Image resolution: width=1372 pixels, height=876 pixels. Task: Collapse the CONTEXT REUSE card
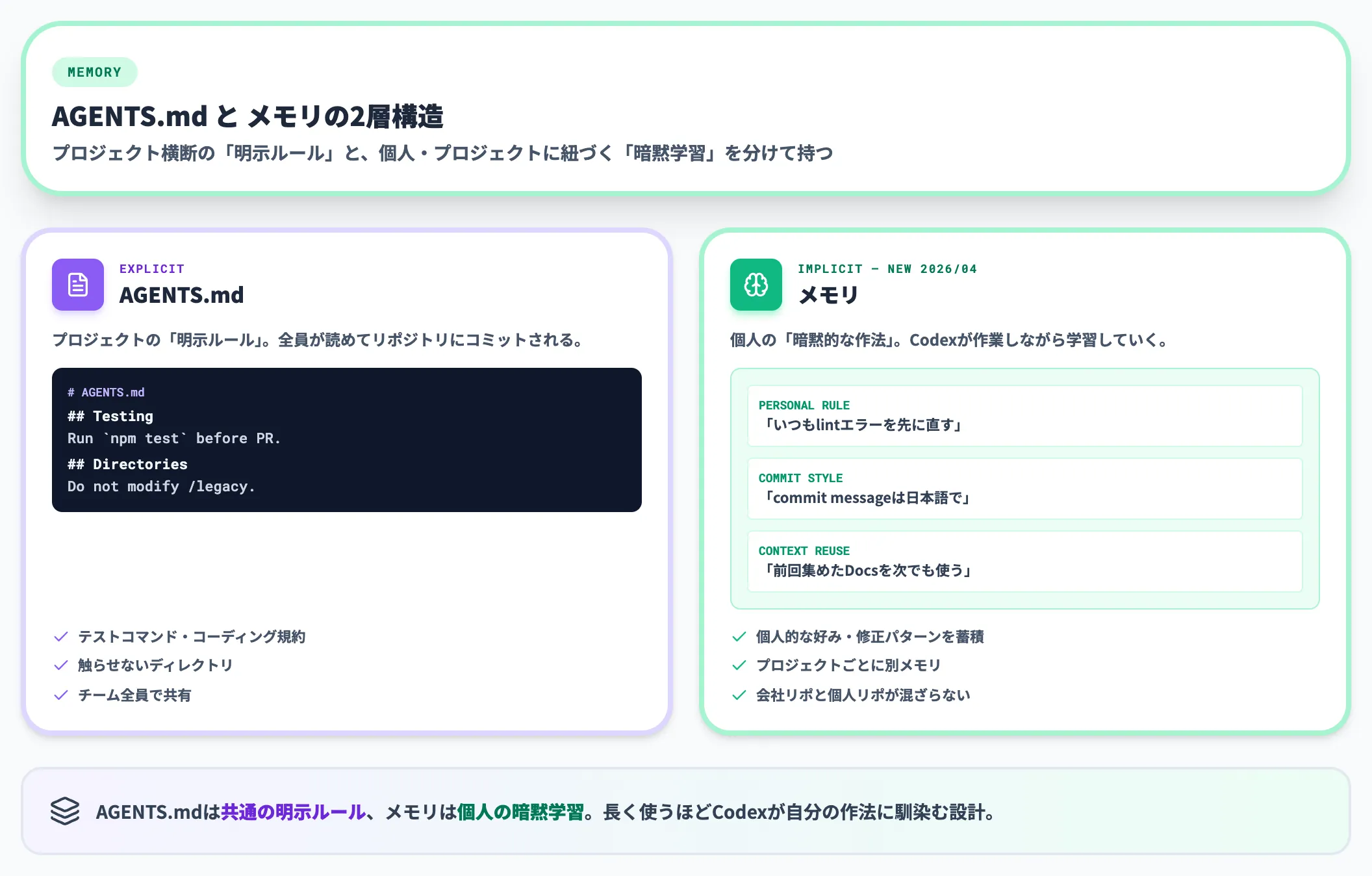coord(1025,561)
